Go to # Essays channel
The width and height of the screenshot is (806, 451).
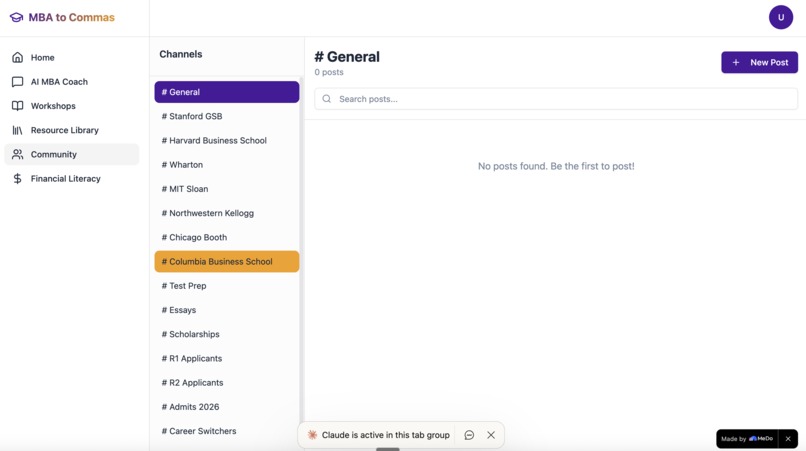[227, 310]
